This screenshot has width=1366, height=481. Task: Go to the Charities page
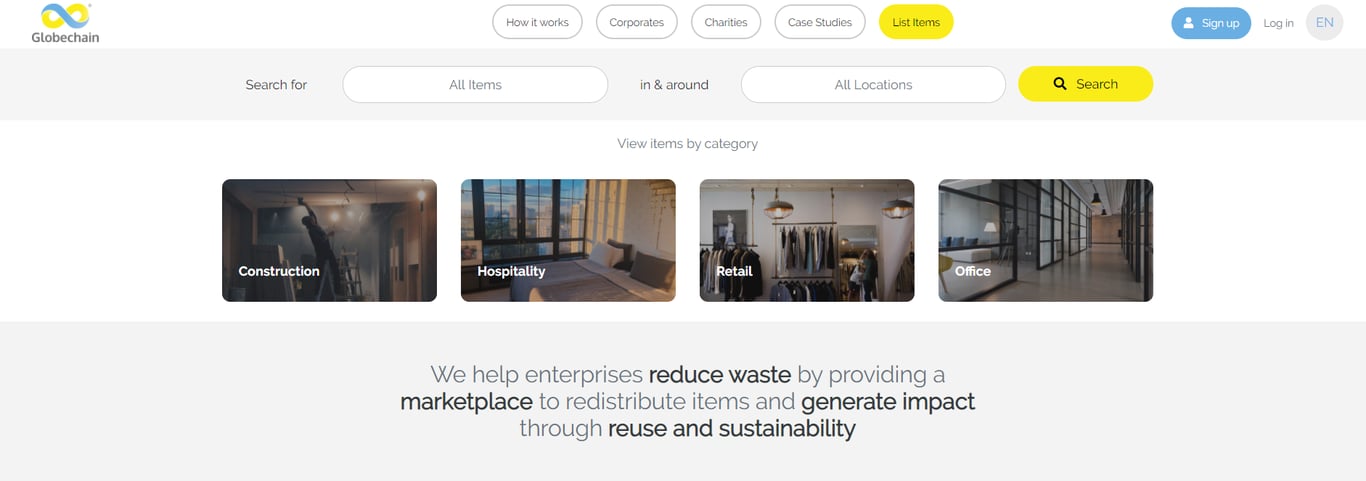pos(726,22)
